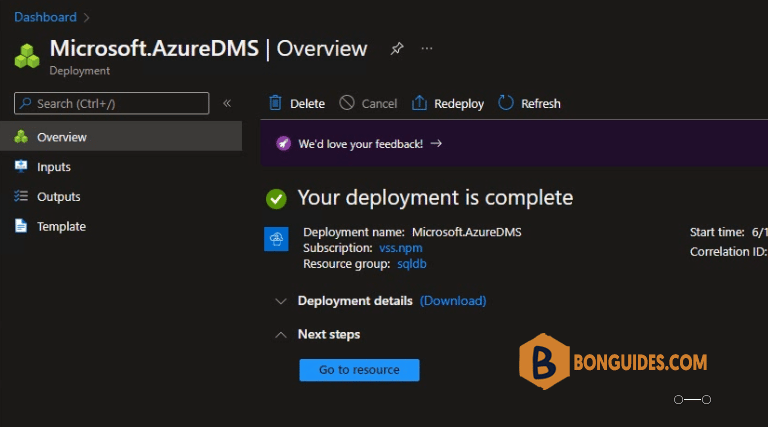Focus the Search (Ctrl+/) field
This screenshot has width=768, height=427.
click(x=112, y=103)
